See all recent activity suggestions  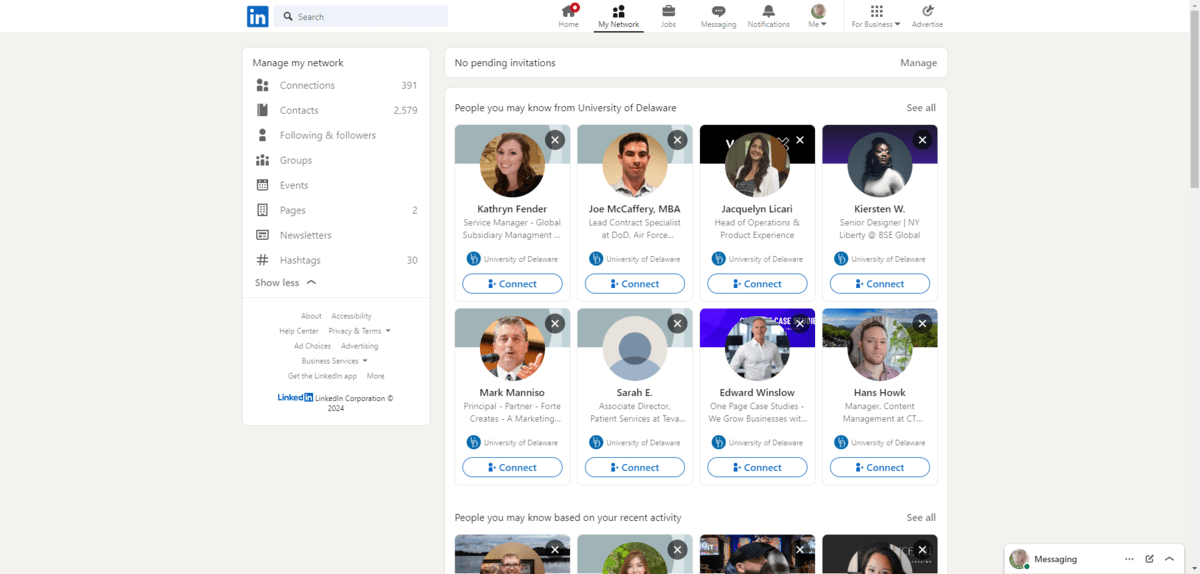click(921, 518)
